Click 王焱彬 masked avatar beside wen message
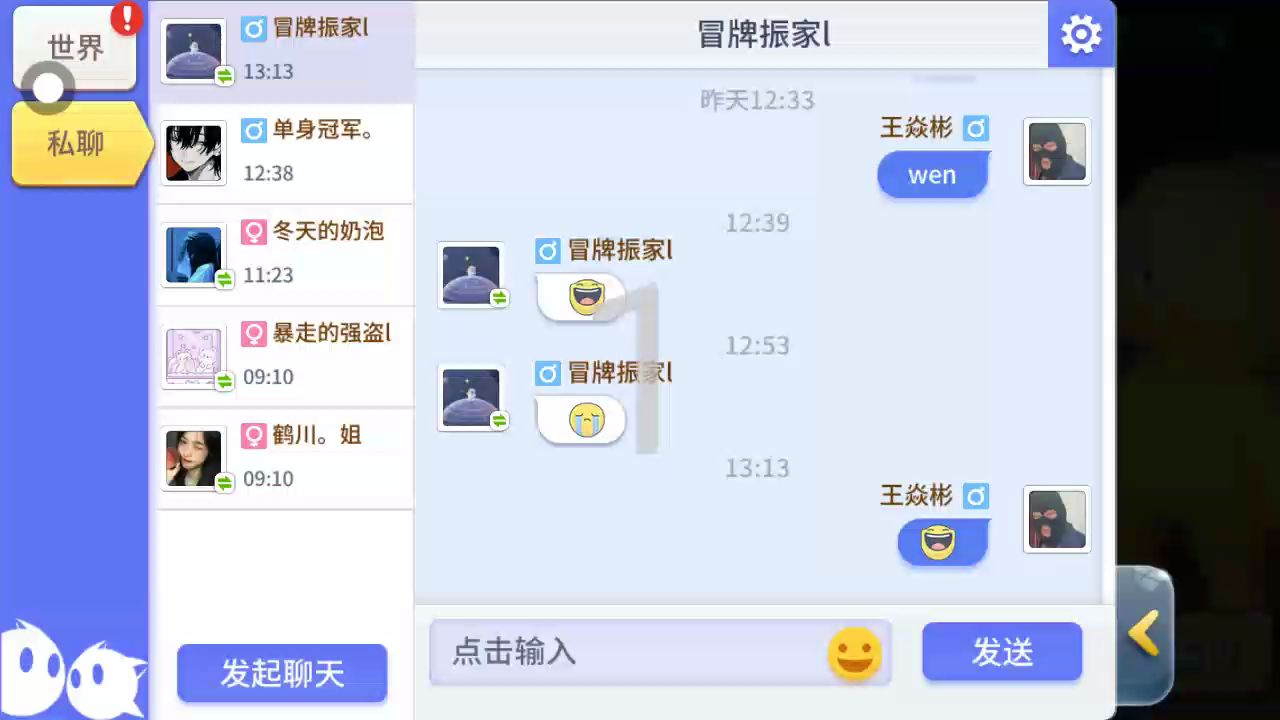The image size is (1280, 720). [x=1057, y=152]
